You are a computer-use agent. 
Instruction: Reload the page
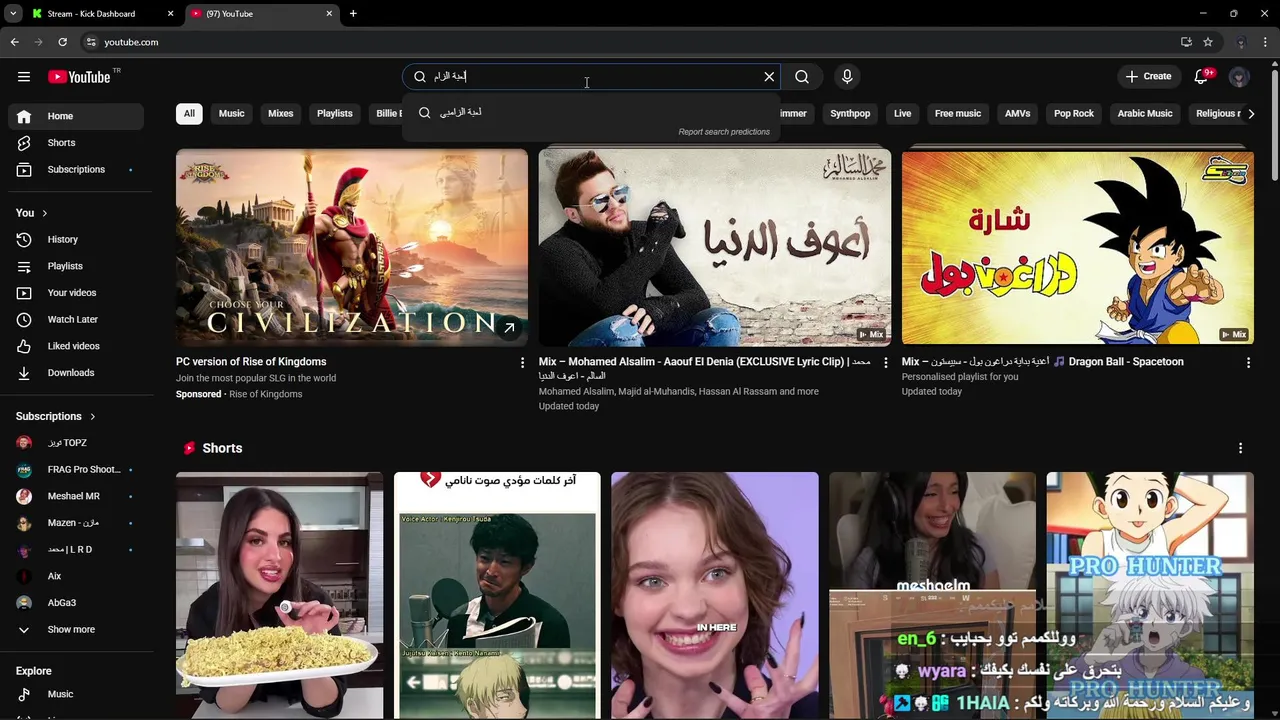62,42
